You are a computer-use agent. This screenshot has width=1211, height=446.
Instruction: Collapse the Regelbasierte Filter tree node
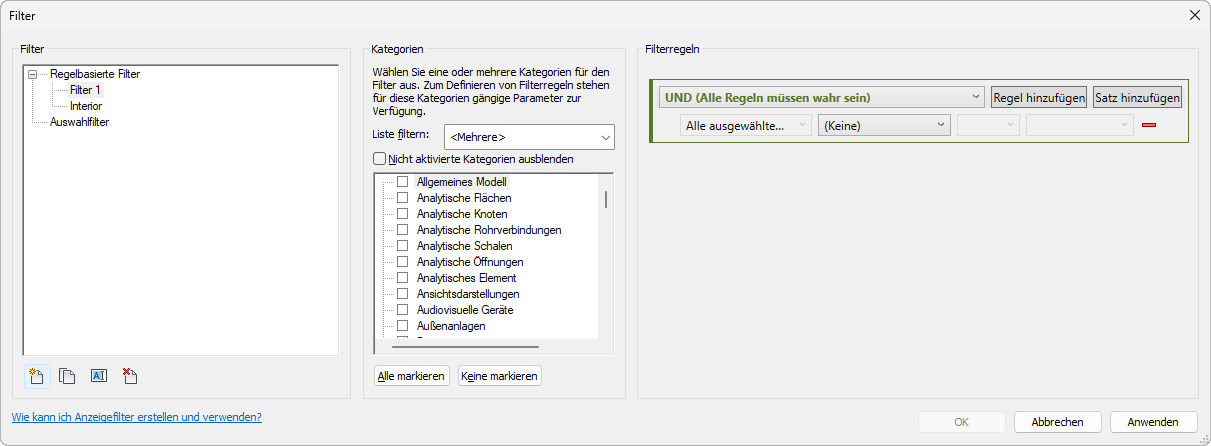33,74
